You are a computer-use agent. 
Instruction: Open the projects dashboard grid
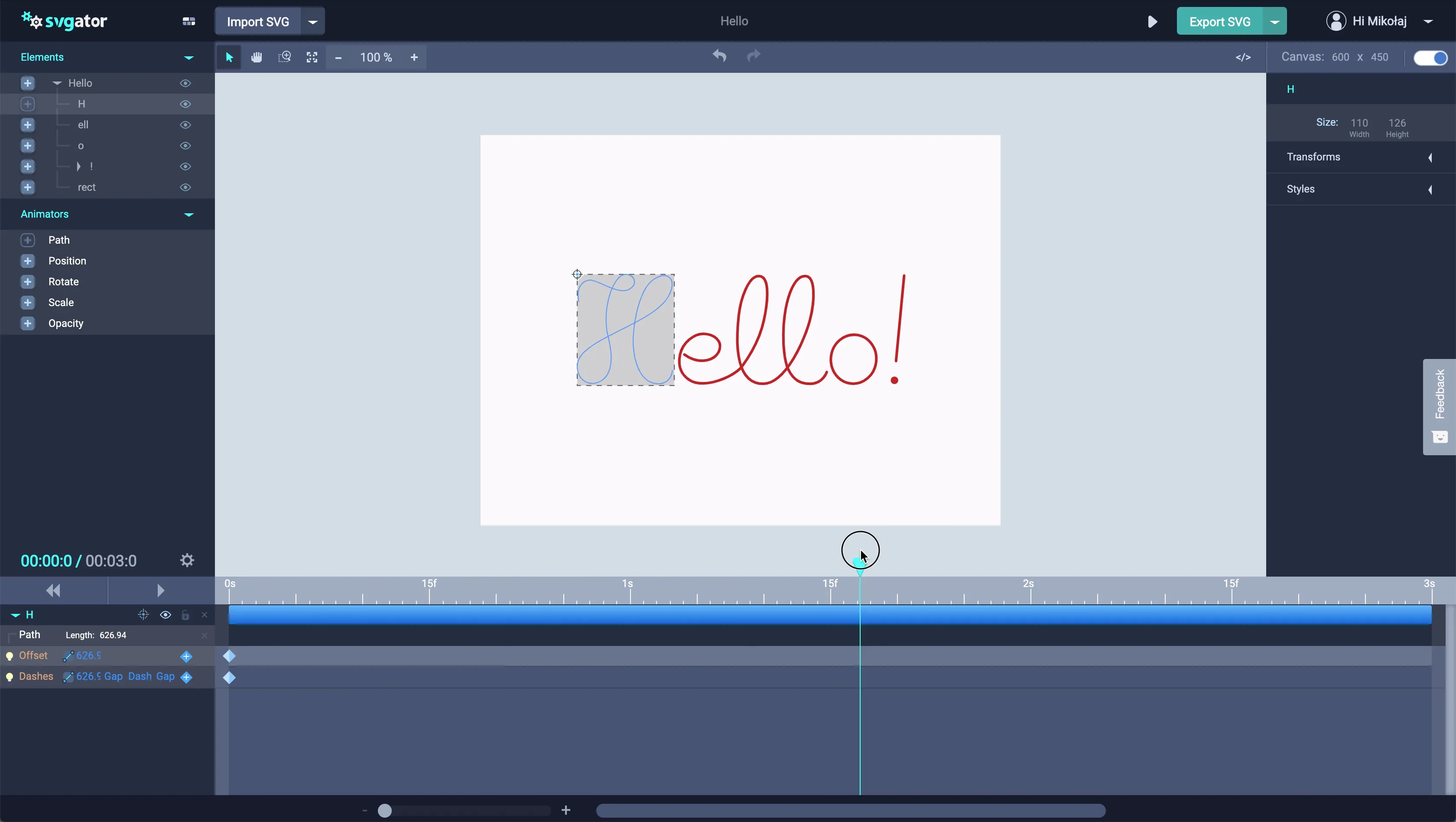point(188,21)
